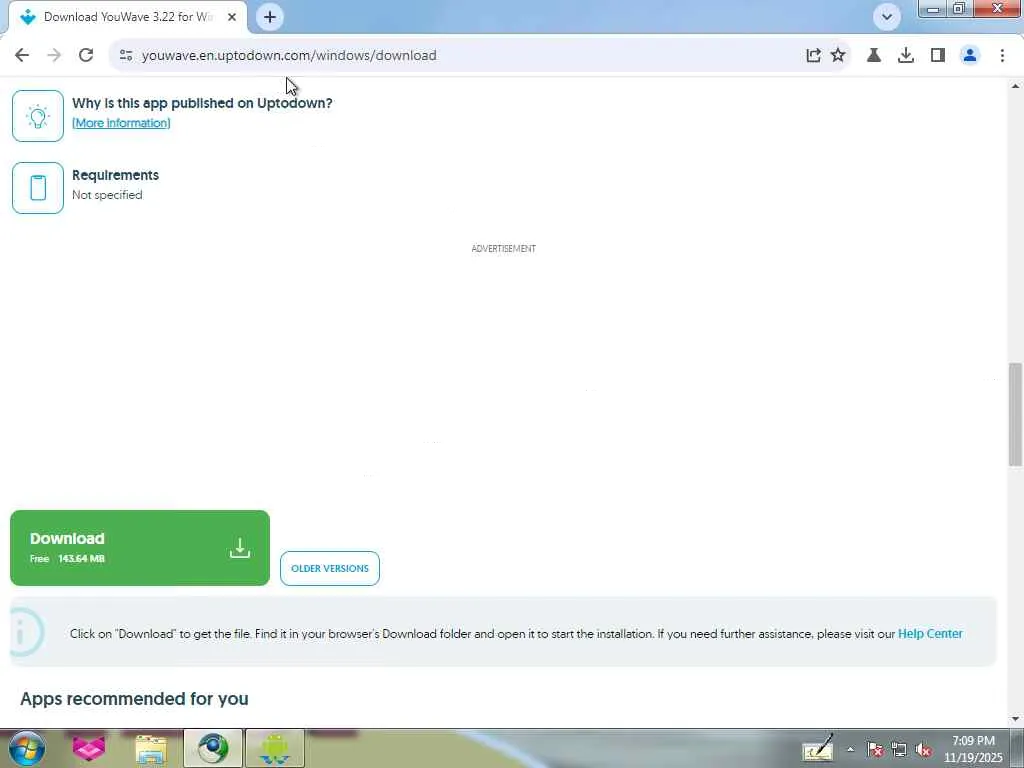Click scrollbar up arrow
The height and width of the screenshot is (768, 1024).
tap(1016, 86)
